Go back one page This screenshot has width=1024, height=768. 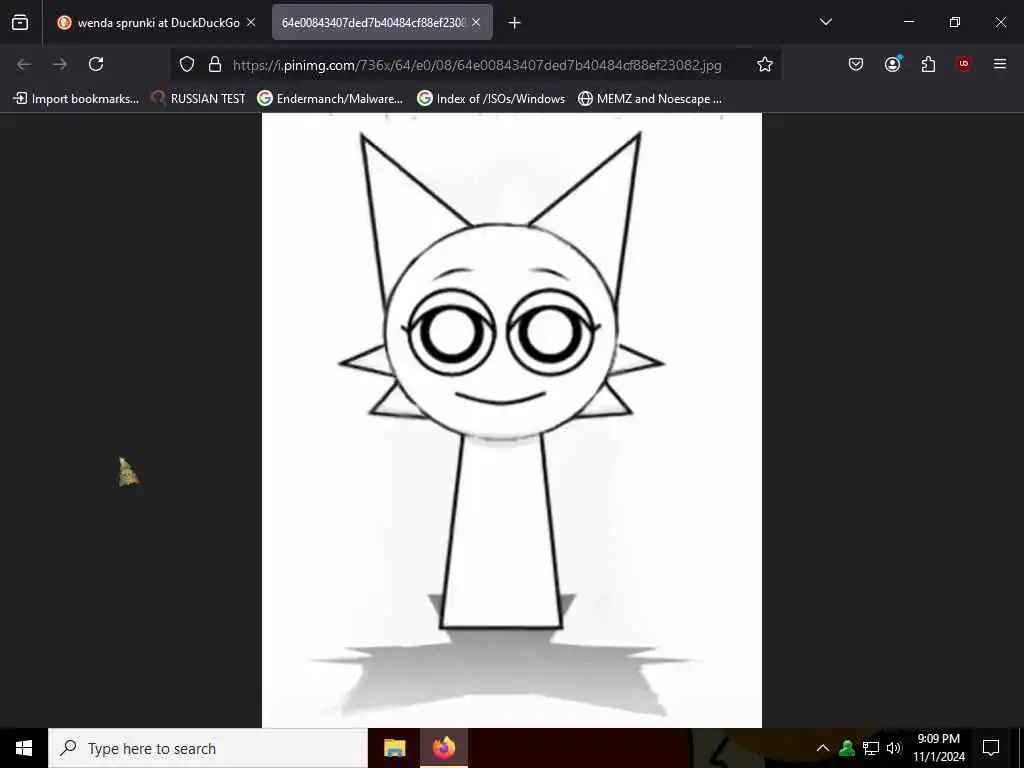(x=24, y=64)
